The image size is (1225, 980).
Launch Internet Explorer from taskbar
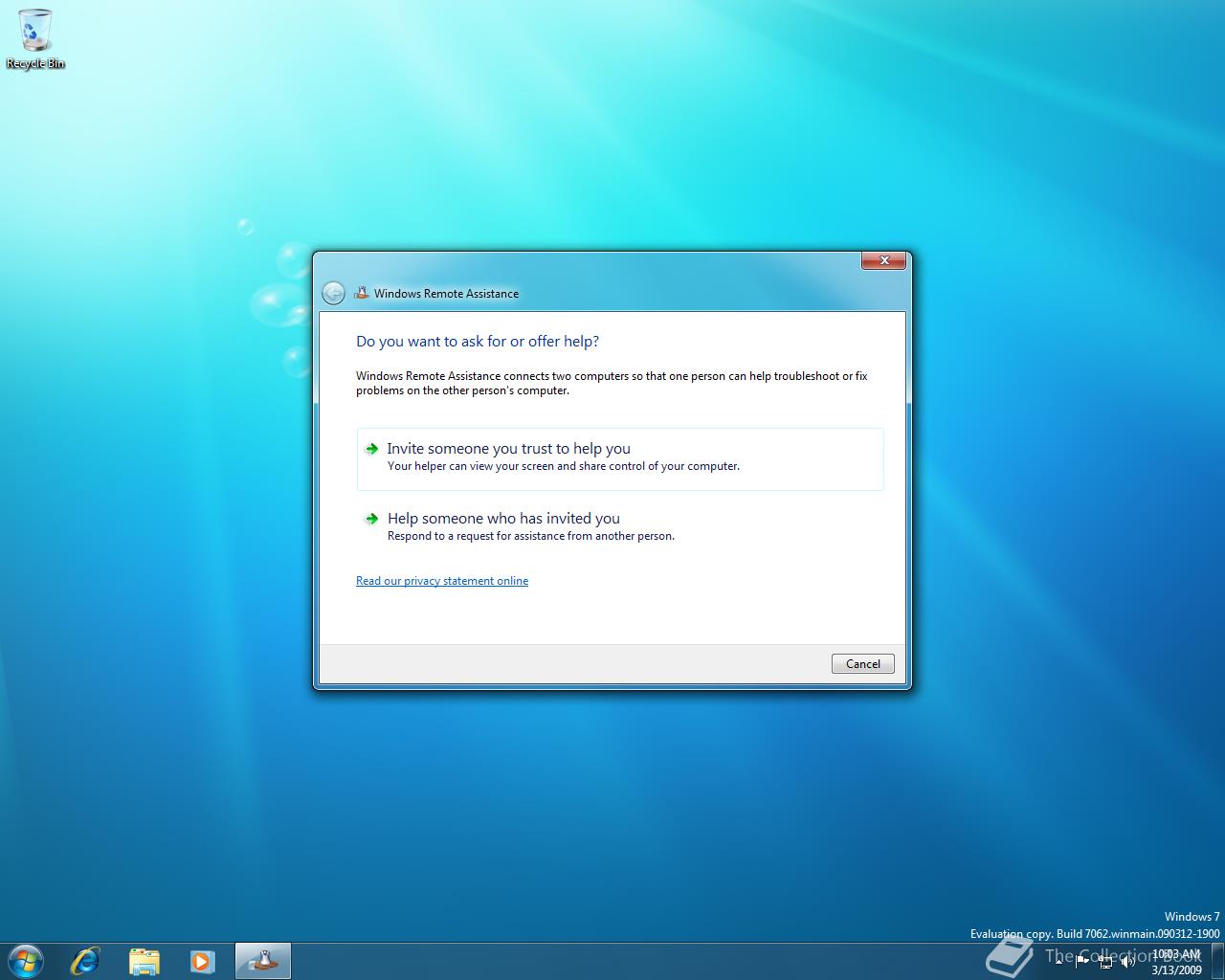point(85,960)
